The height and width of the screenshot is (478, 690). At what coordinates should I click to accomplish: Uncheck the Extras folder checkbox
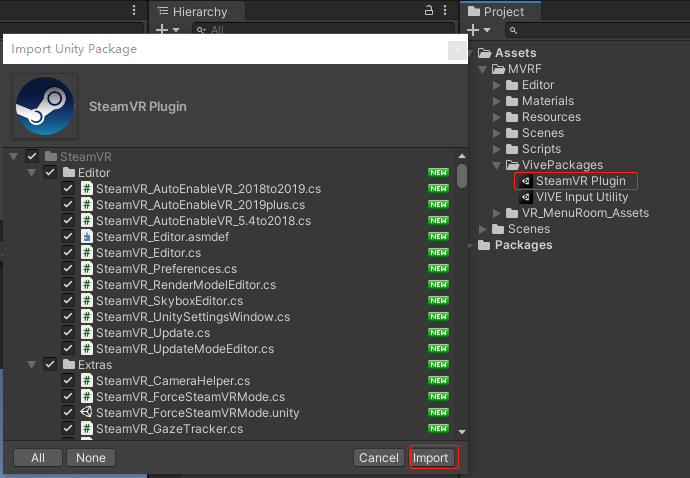50,364
